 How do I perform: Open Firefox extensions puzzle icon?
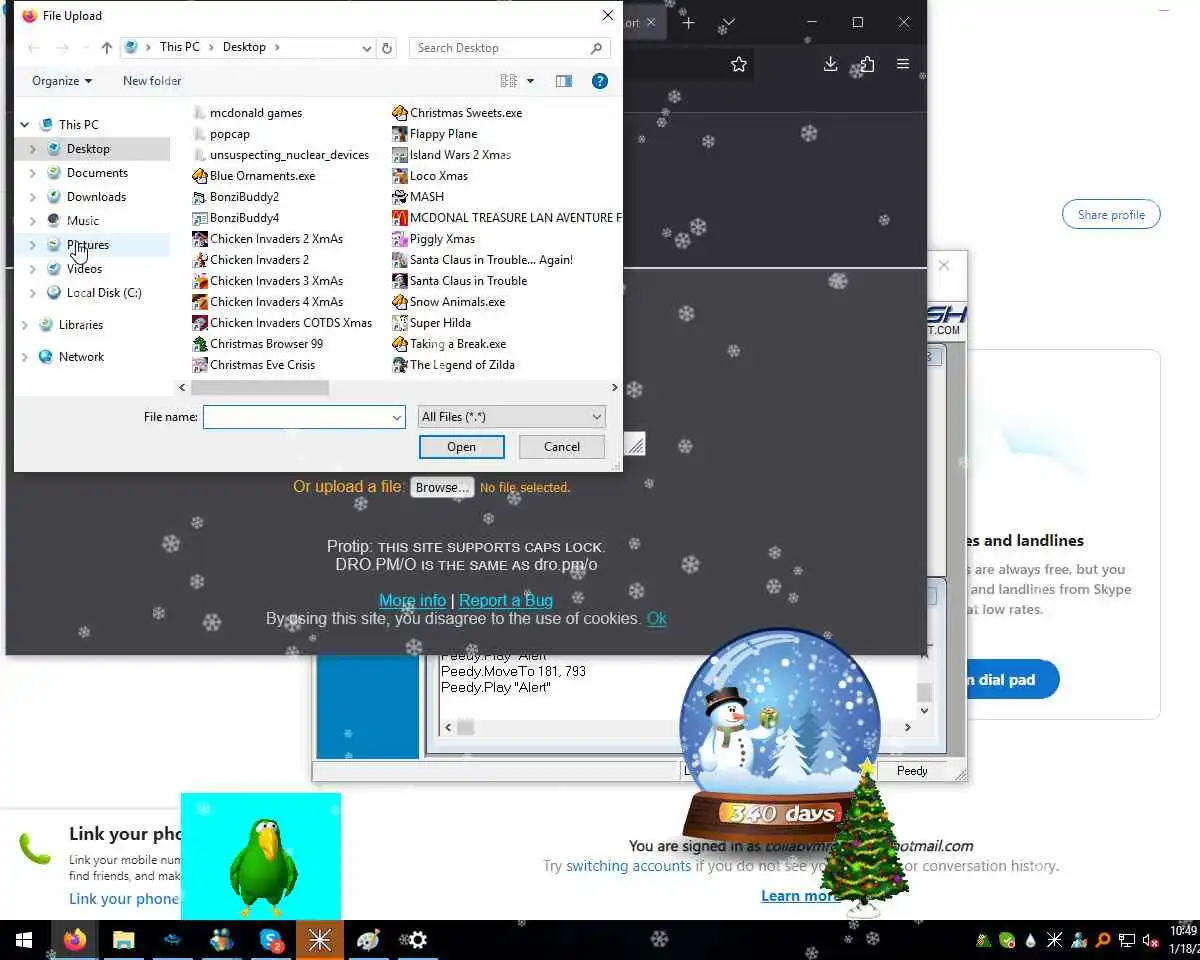(866, 64)
